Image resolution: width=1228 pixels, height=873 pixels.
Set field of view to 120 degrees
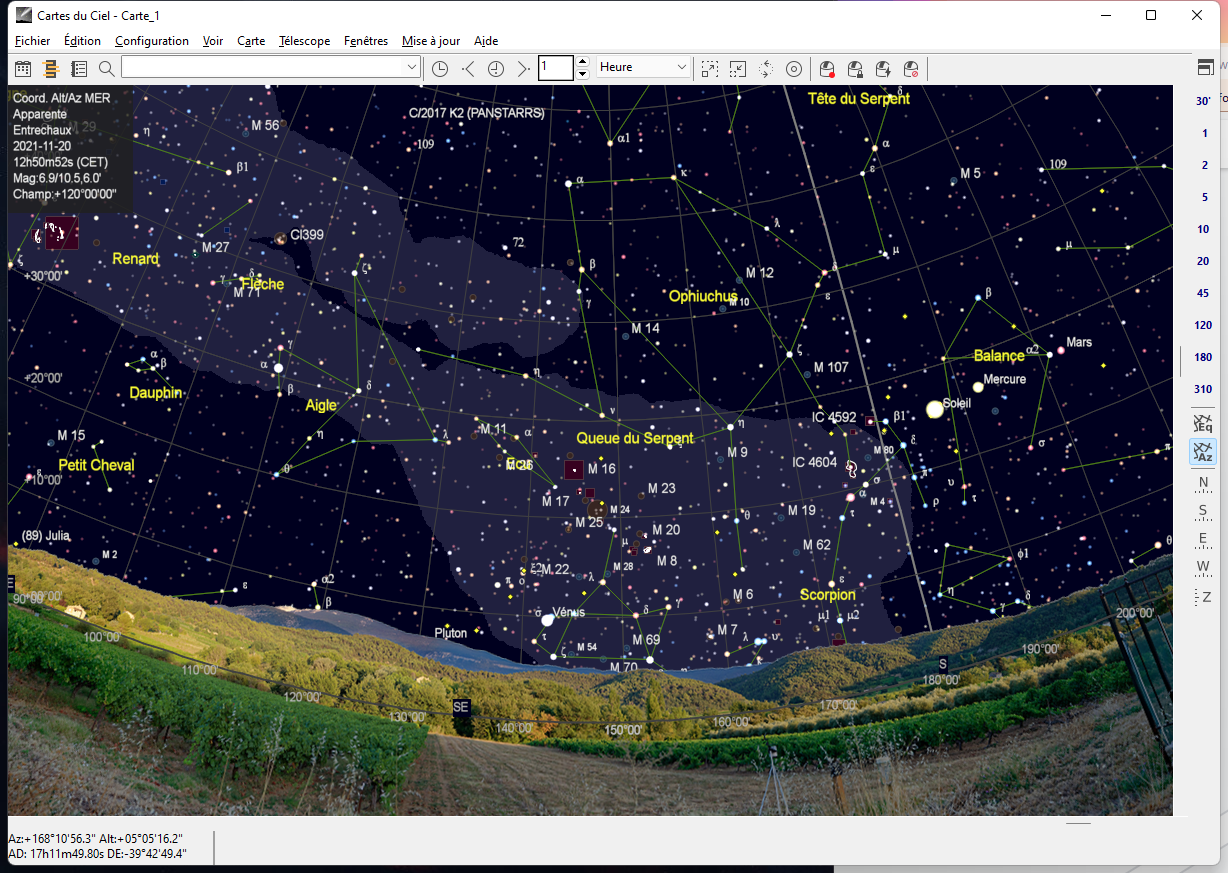pyautogui.click(x=1203, y=325)
